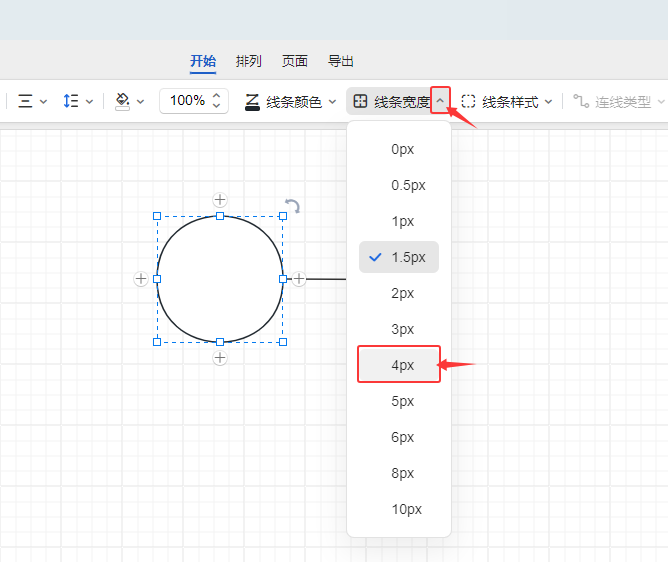The height and width of the screenshot is (562, 668).
Task: Open the line spacing tool
Action: pyautogui.click(x=71, y=101)
